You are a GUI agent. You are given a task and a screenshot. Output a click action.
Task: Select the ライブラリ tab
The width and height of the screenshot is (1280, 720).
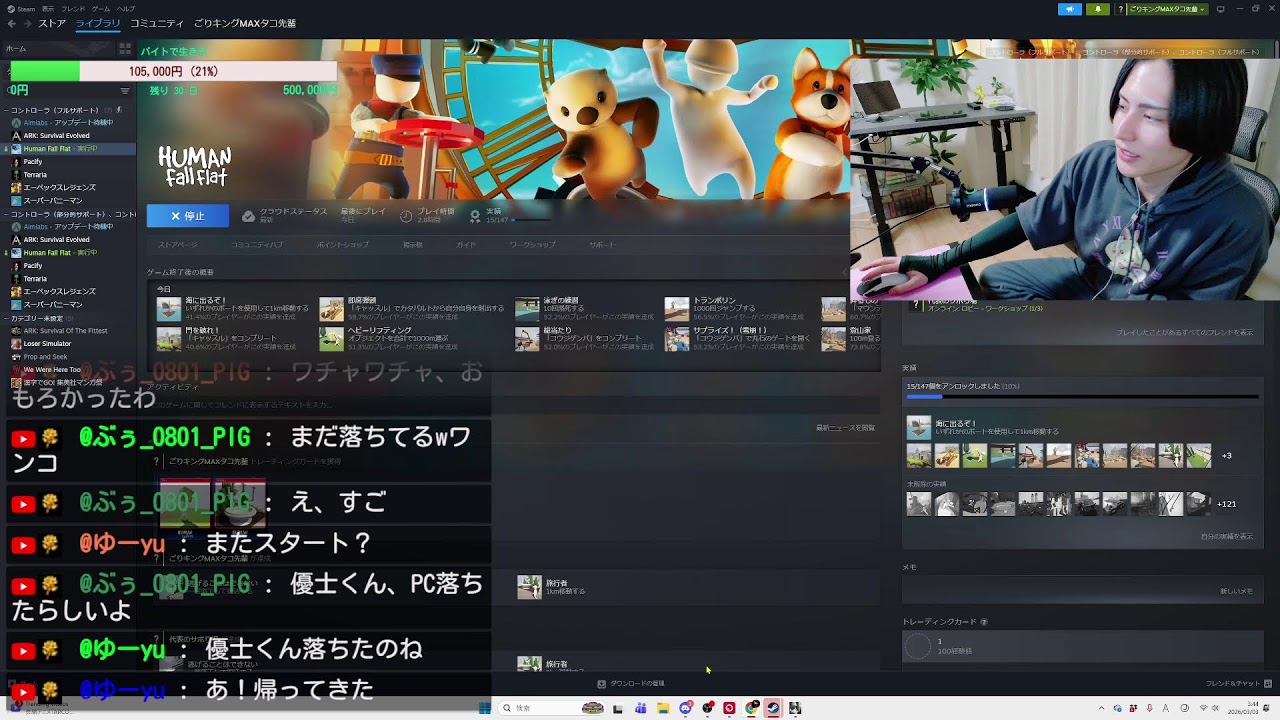[98, 23]
